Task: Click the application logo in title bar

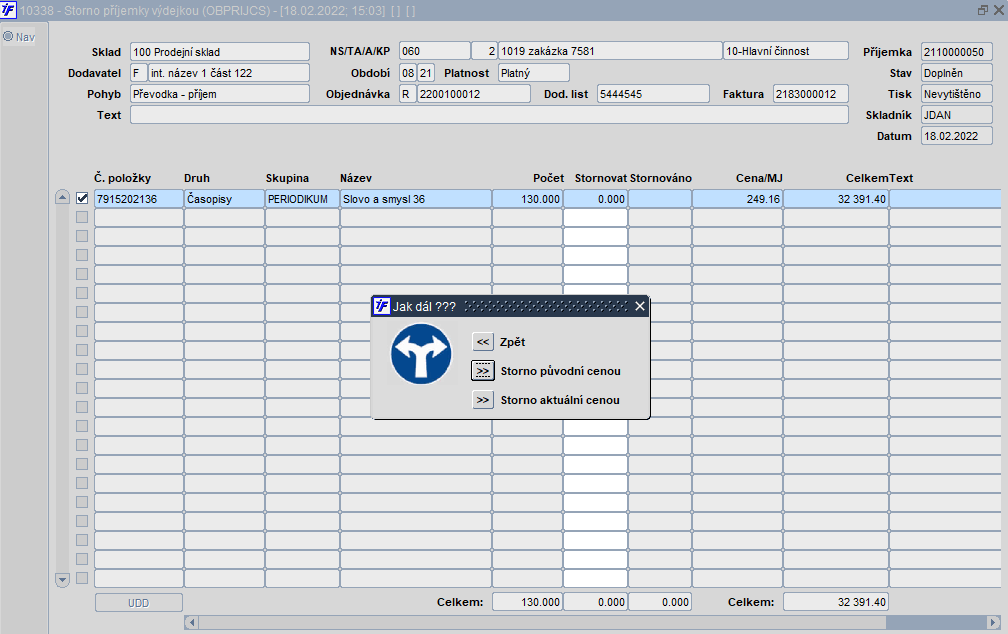Action: 9,9
